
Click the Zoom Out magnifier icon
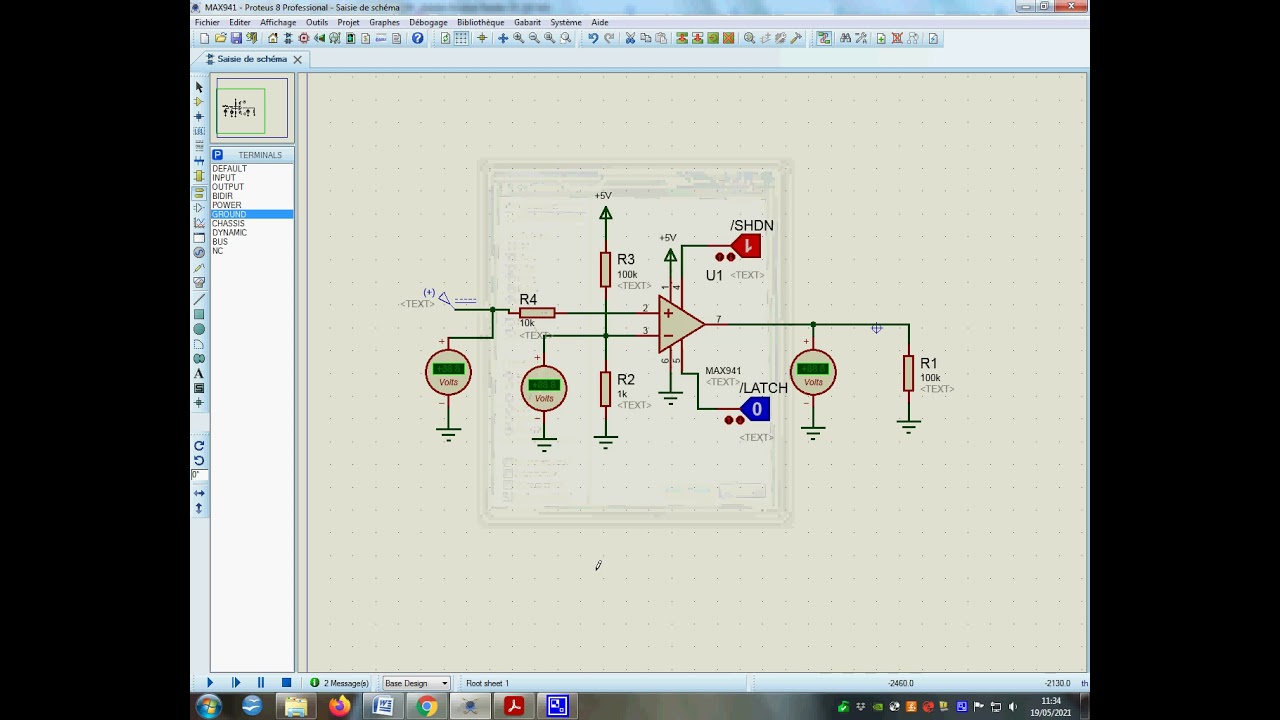point(534,38)
